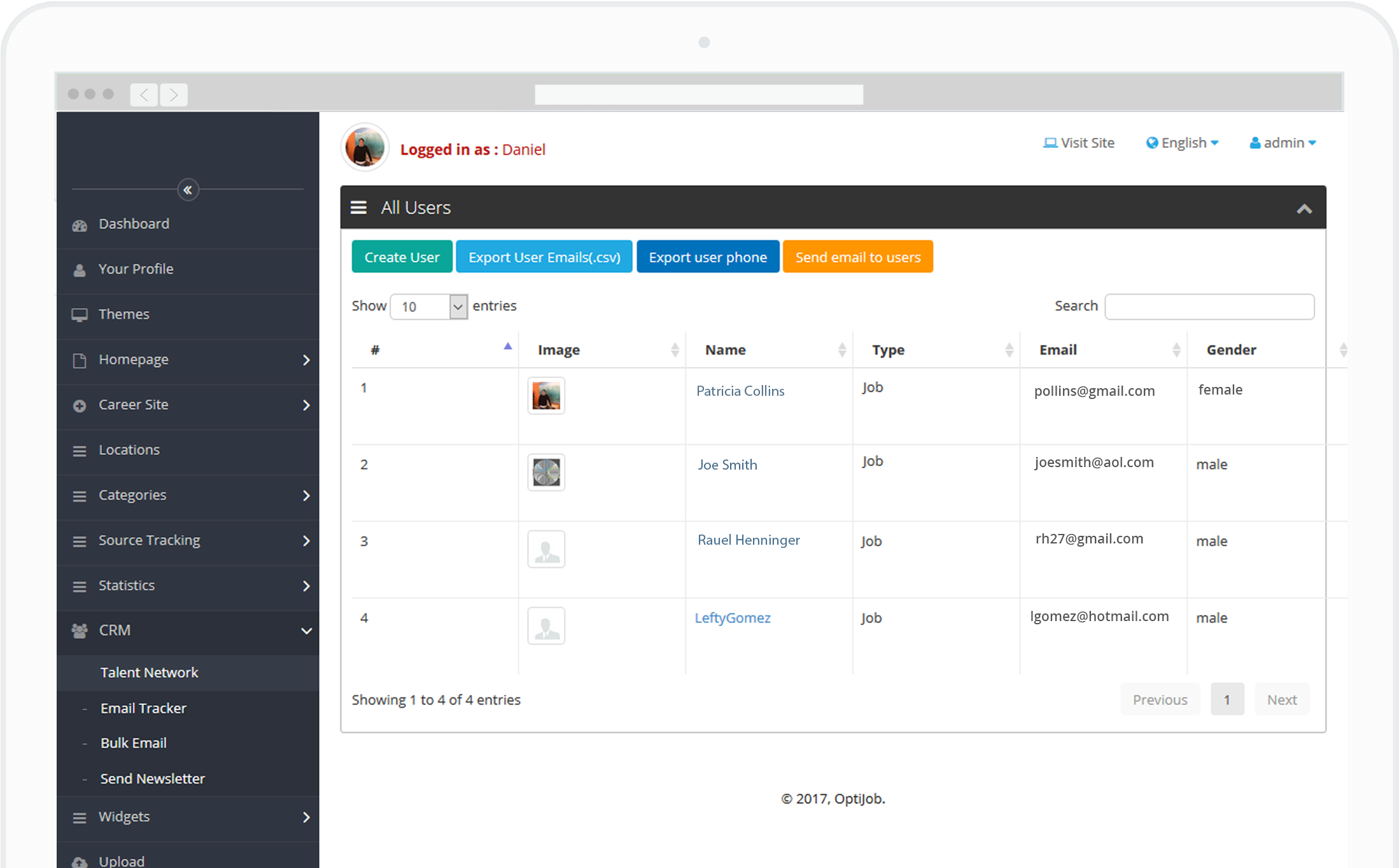The width and height of the screenshot is (1399, 868).
Task: Sort the table by Image column arrows
Action: [675, 349]
